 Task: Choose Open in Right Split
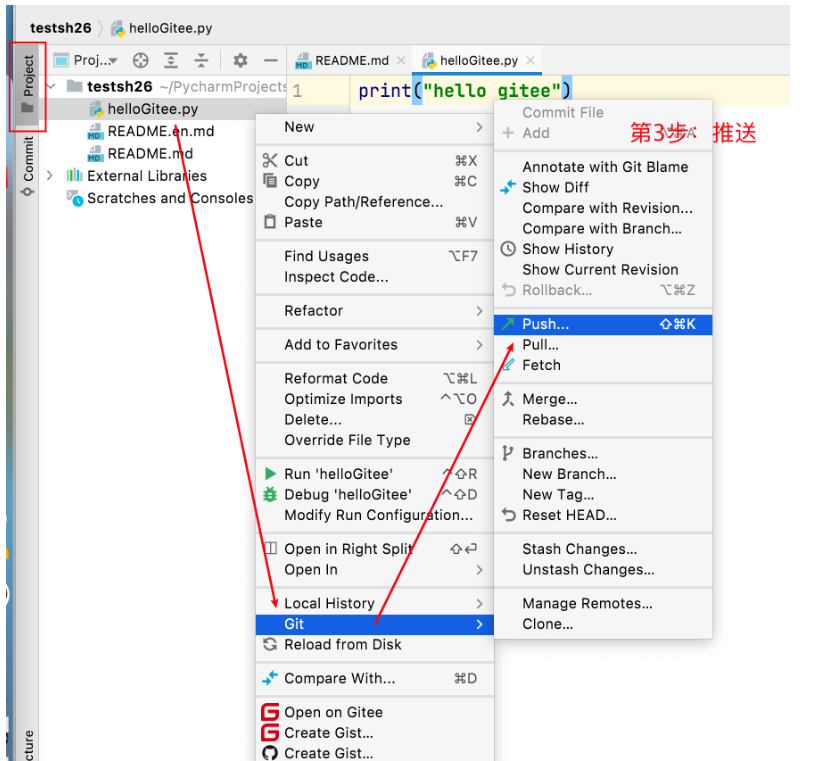(375, 549)
